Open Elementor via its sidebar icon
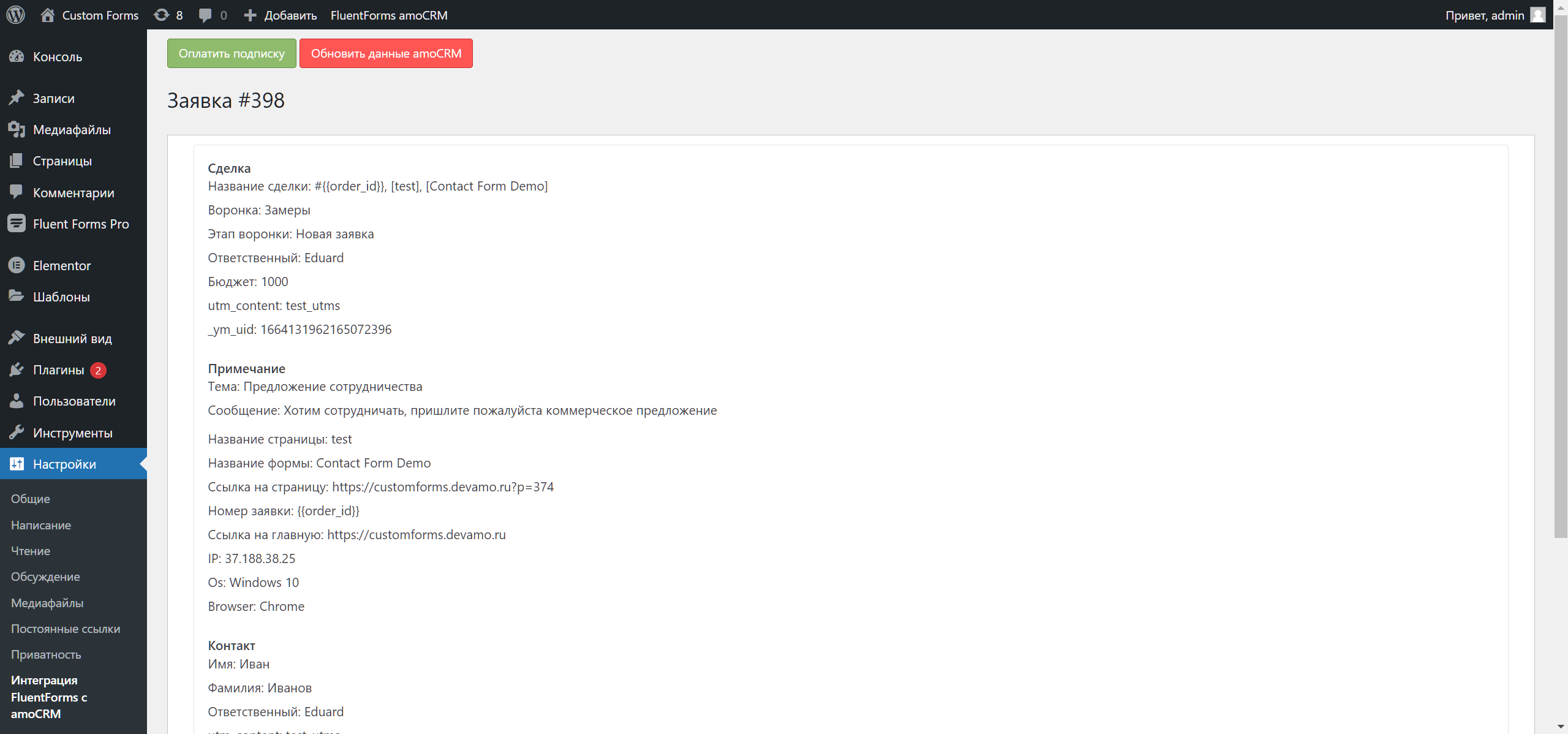Image resolution: width=1568 pixels, height=734 pixels. coord(16,265)
